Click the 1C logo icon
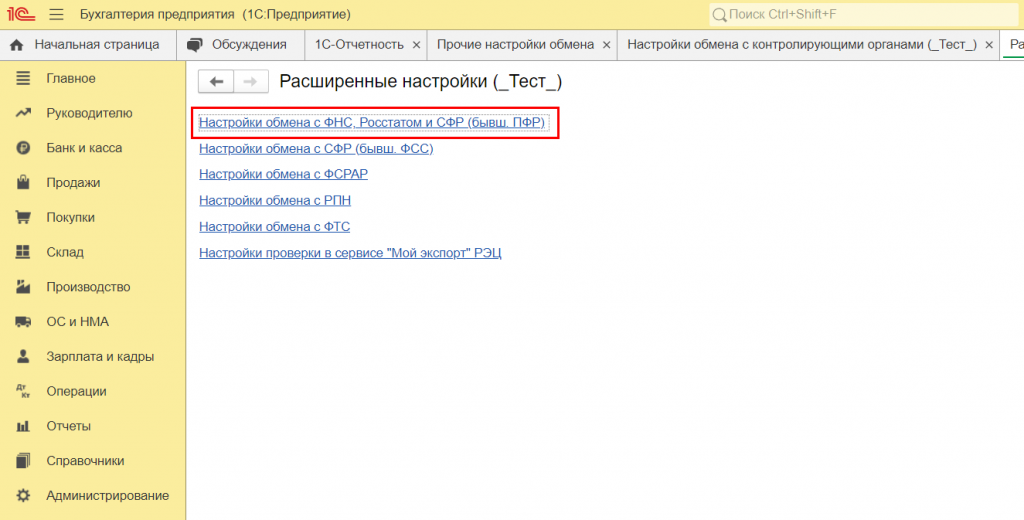The width and height of the screenshot is (1024, 520). pyautogui.click(x=22, y=14)
